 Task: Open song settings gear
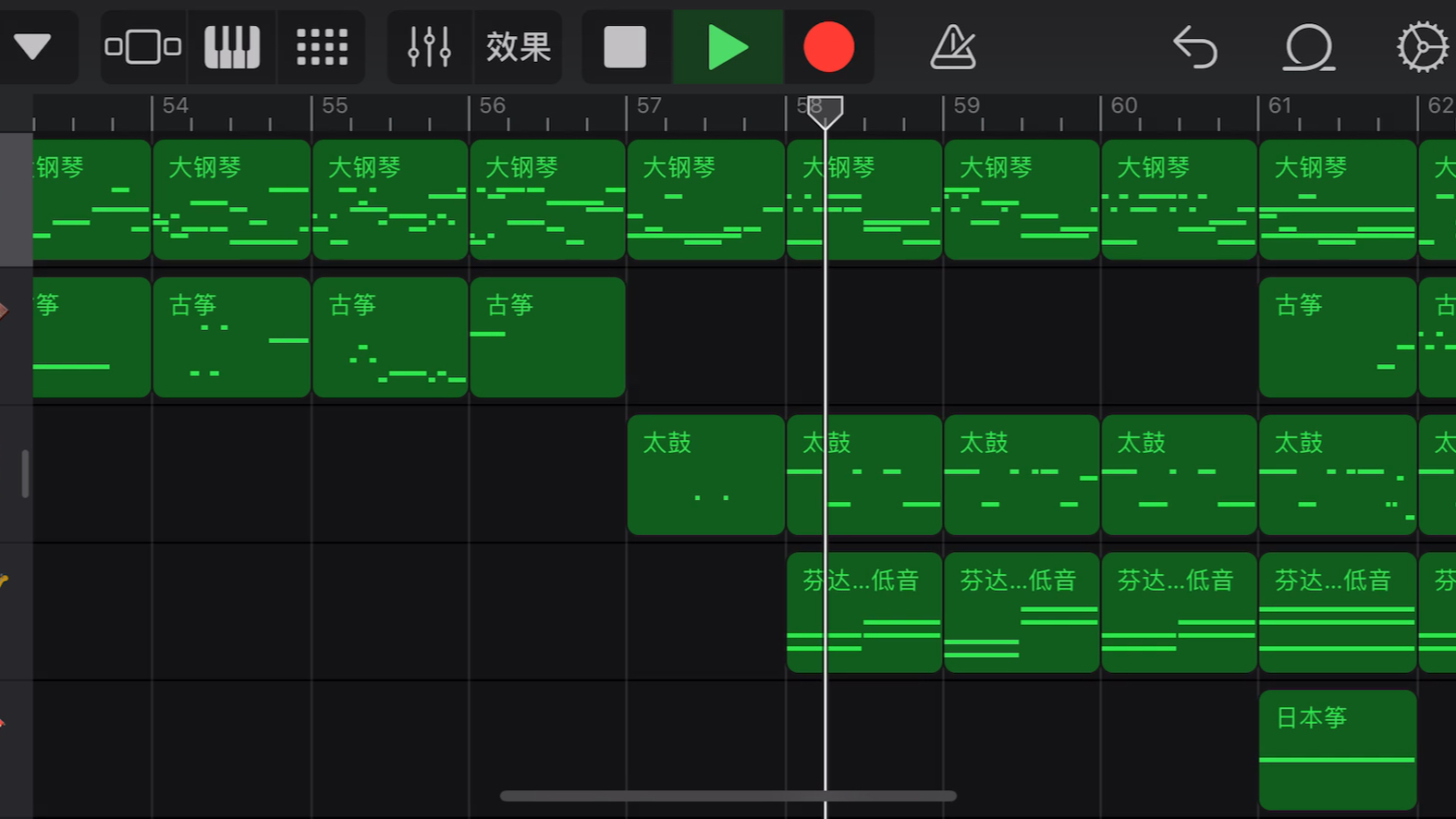pyautogui.click(x=1422, y=46)
